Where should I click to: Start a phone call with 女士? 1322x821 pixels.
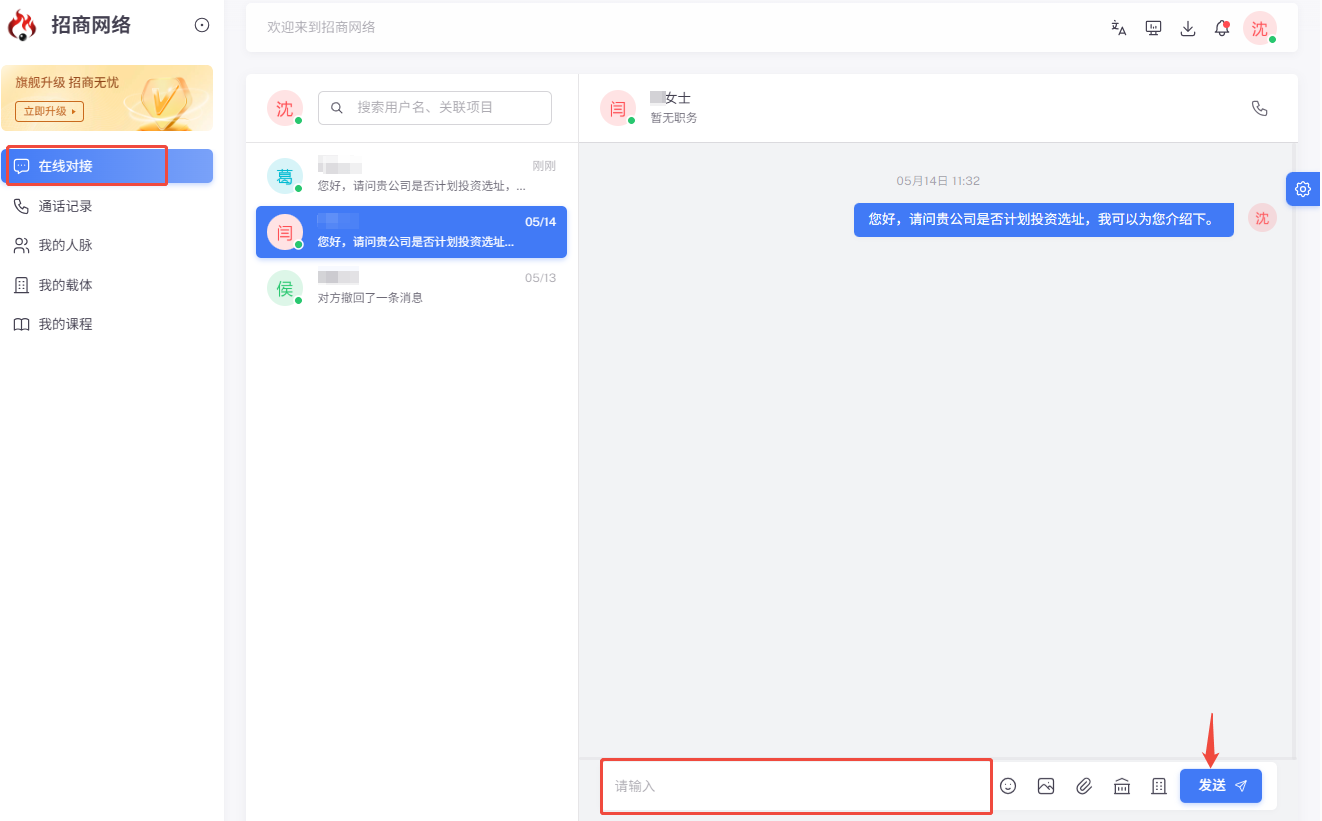(1260, 108)
